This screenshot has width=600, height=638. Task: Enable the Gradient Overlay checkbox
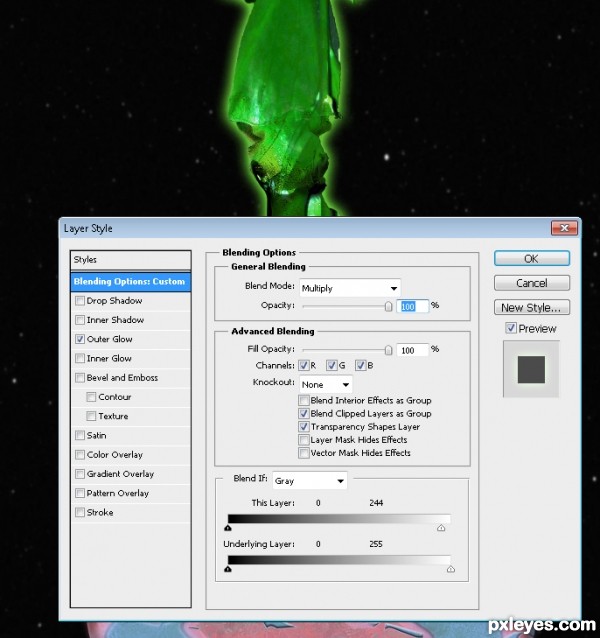pos(80,474)
